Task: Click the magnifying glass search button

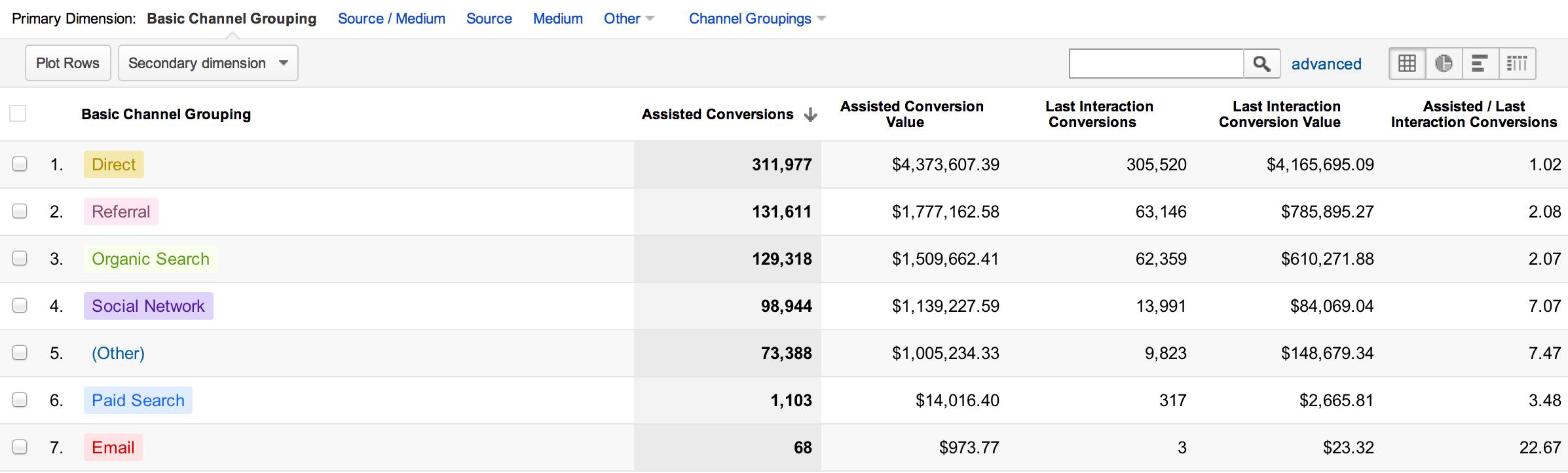Action: point(1261,64)
